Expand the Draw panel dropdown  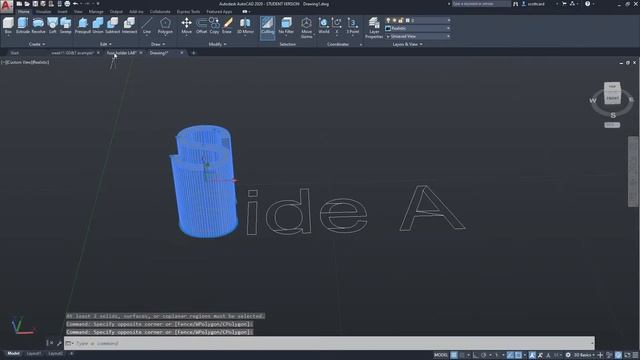pyautogui.click(x=158, y=44)
